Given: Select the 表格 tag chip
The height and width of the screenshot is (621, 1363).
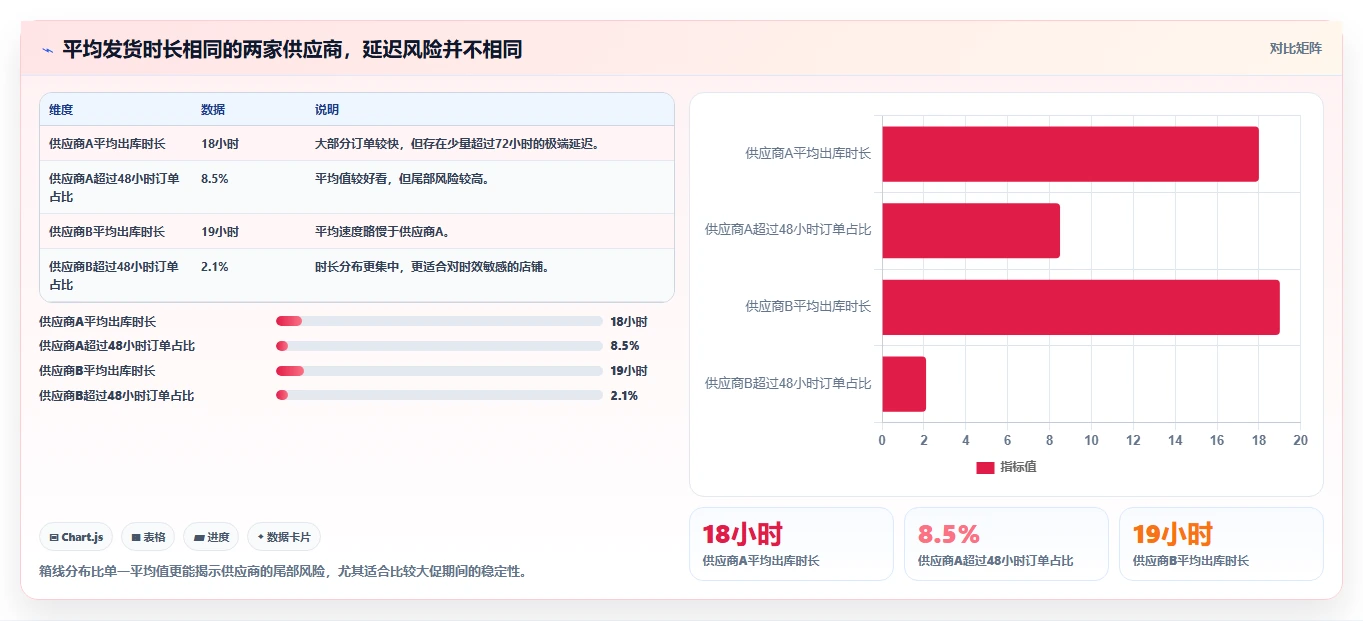Looking at the screenshot, I should click(148, 537).
